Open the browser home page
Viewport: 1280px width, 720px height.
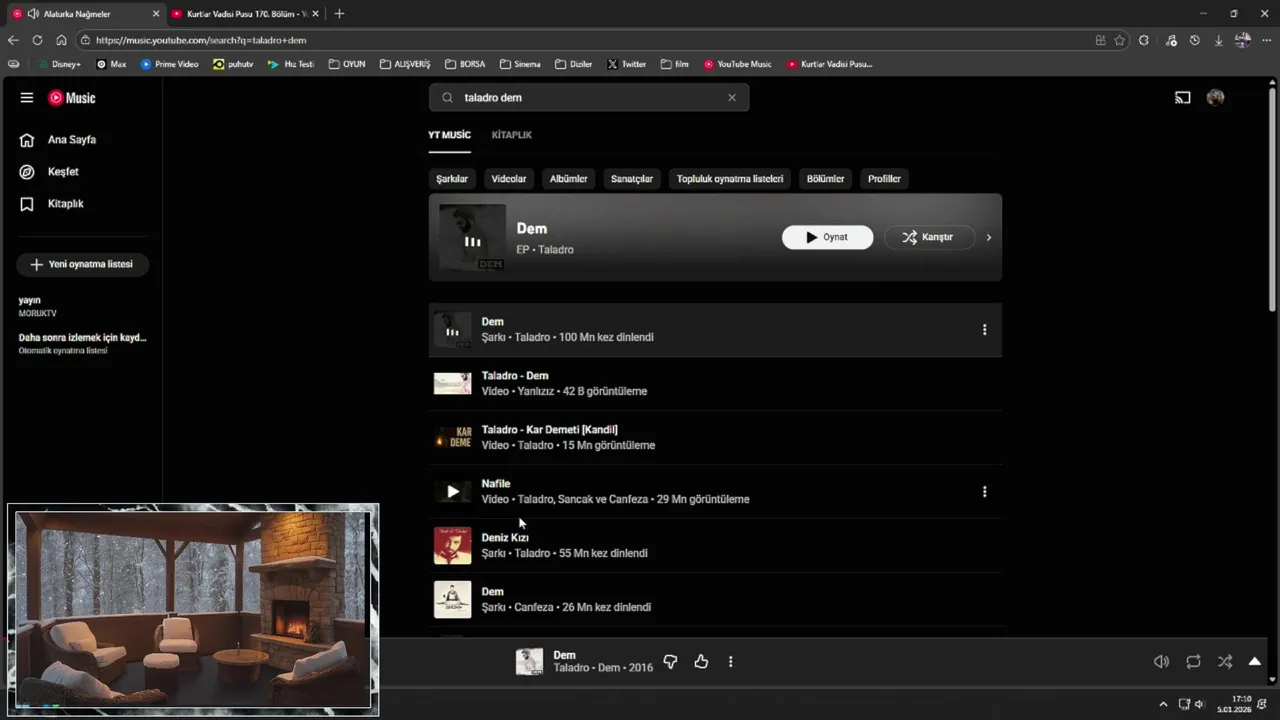click(x=61, y=40)
